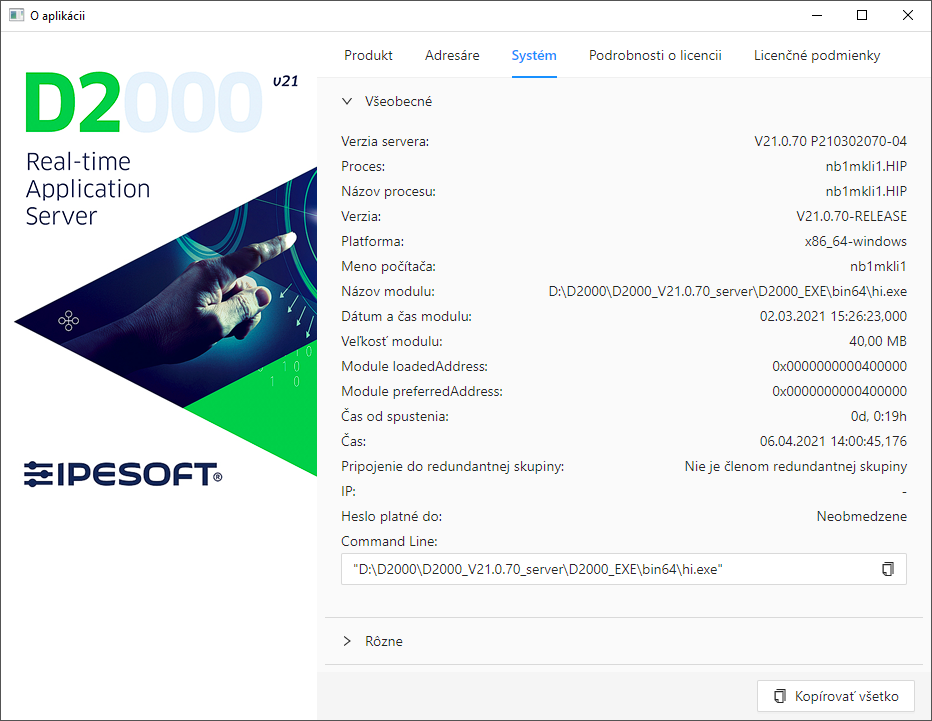Screen dimensions: 932x721
Task: Close the O aplikácii window
Action: click(x=907, y=15)
